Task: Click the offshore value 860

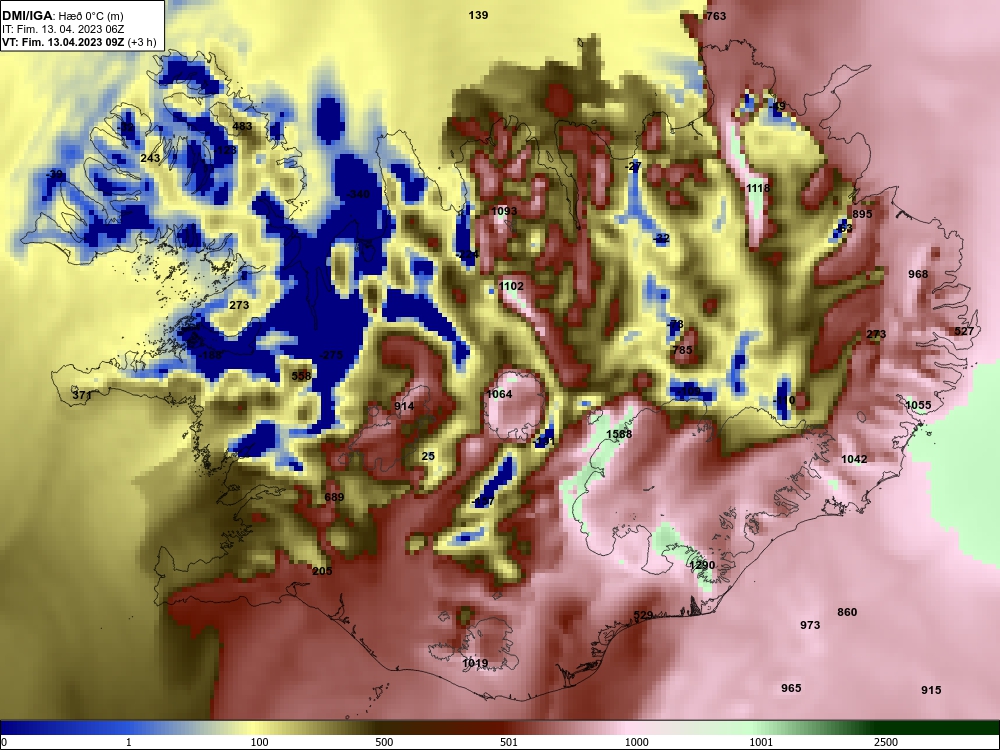Action: click(847, 612)
